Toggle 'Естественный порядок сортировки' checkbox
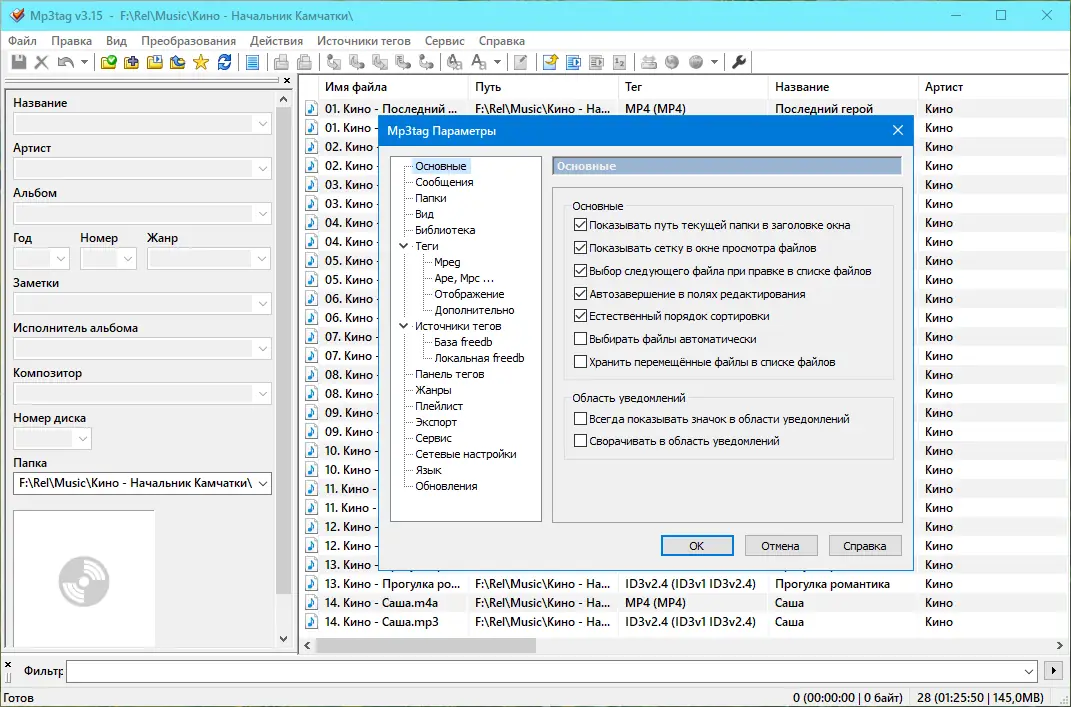1071x707 pixels. [581, 316]
